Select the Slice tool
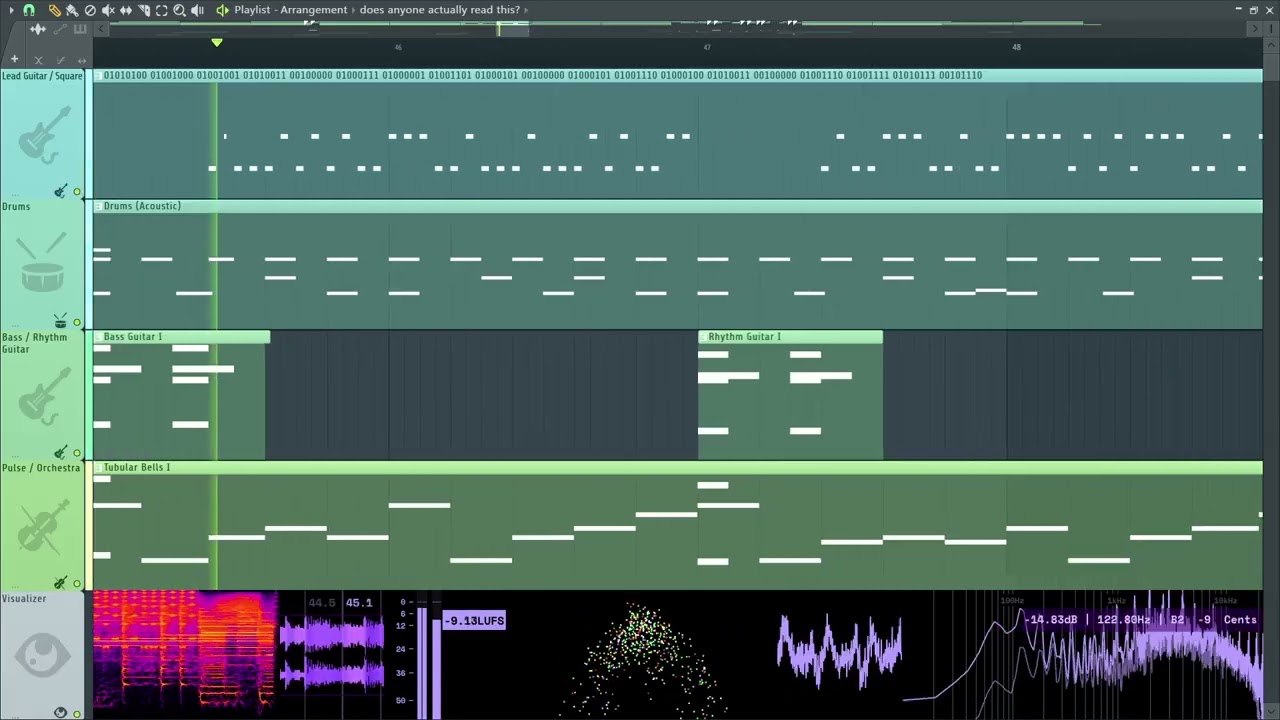 click(144, 11)
